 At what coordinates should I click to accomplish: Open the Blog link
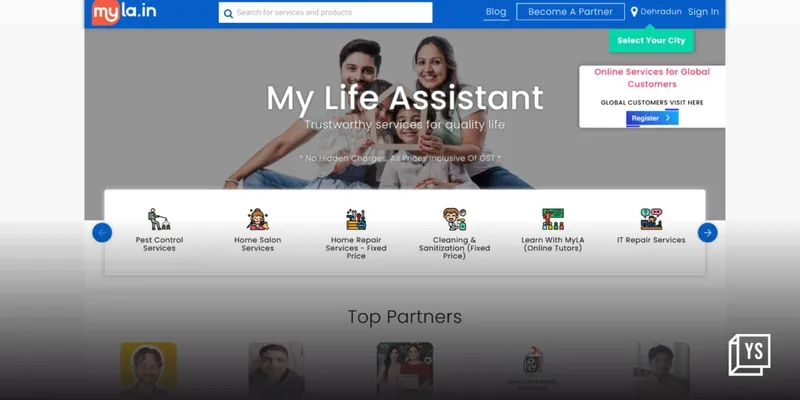pyautogui.click(x=496, y=12)
